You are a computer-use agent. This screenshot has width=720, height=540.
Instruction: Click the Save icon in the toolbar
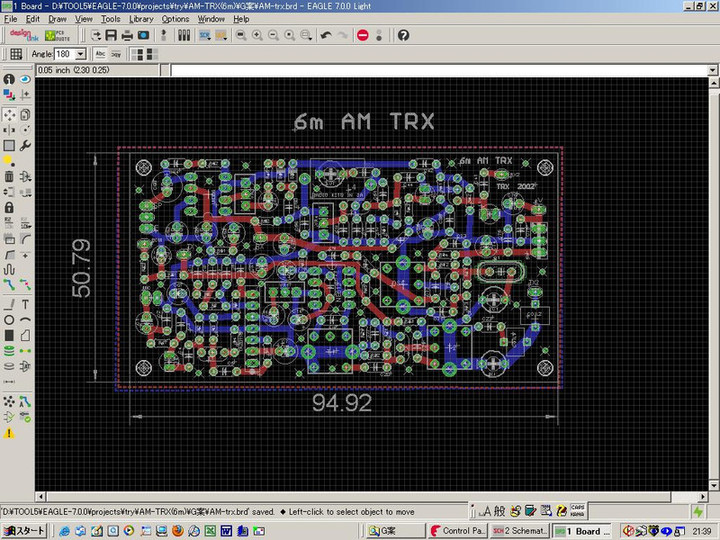tap(109, 35)
